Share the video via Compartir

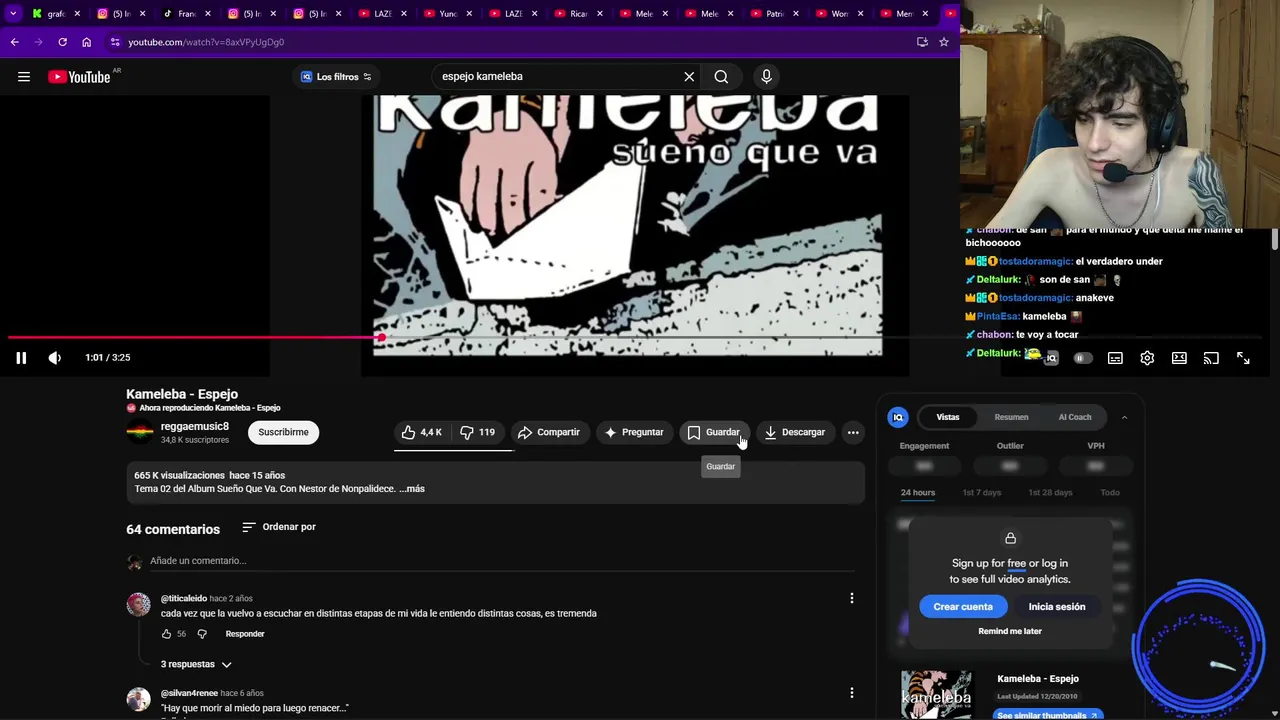549,432
